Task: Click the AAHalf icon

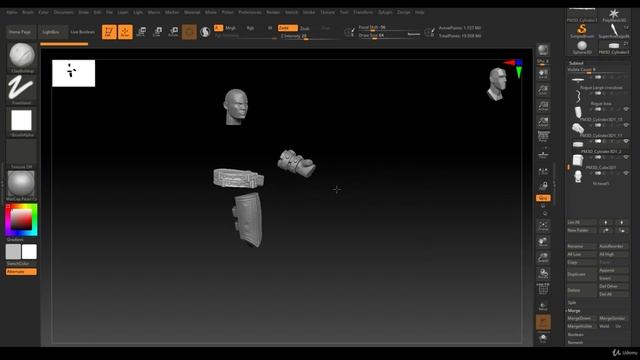Action: tap(543, 122)
